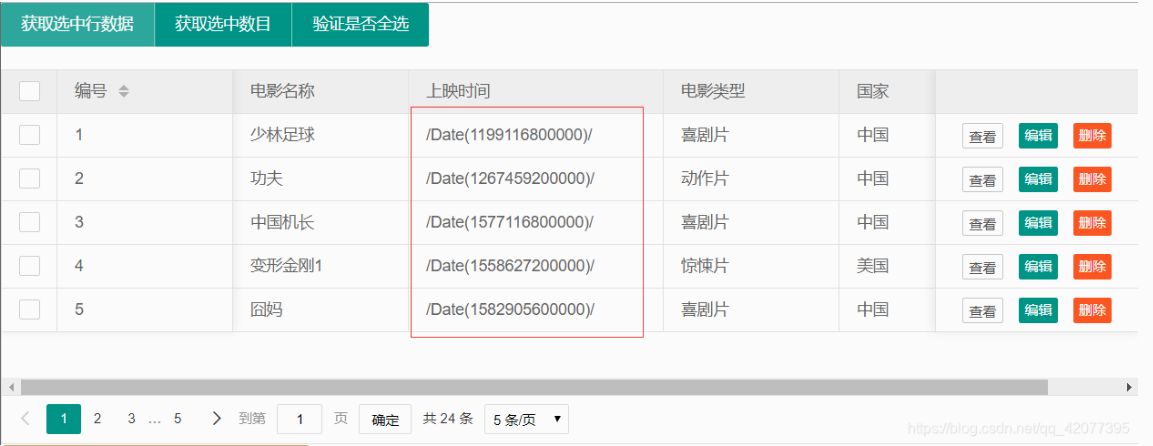Check the checkbox for row 功夫
The width and height of the screenshot is (1153, 446).
tap(29, 179)
